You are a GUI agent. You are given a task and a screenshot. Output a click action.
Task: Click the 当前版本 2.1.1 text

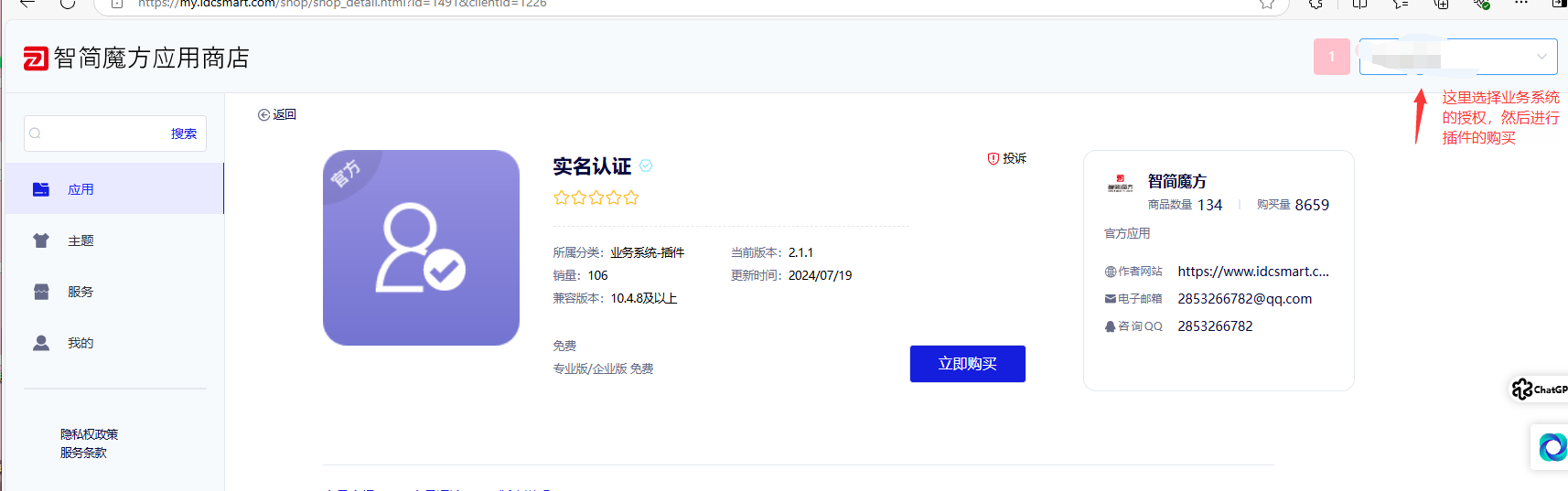pyautogui.click(x=772, y=253)
